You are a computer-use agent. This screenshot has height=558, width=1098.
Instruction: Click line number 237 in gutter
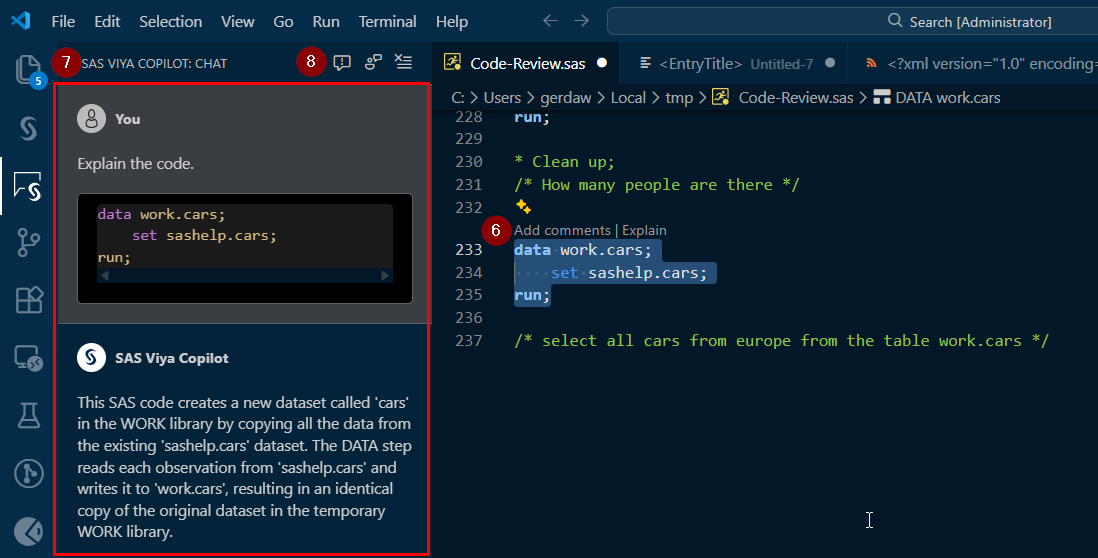click(468, 341)
